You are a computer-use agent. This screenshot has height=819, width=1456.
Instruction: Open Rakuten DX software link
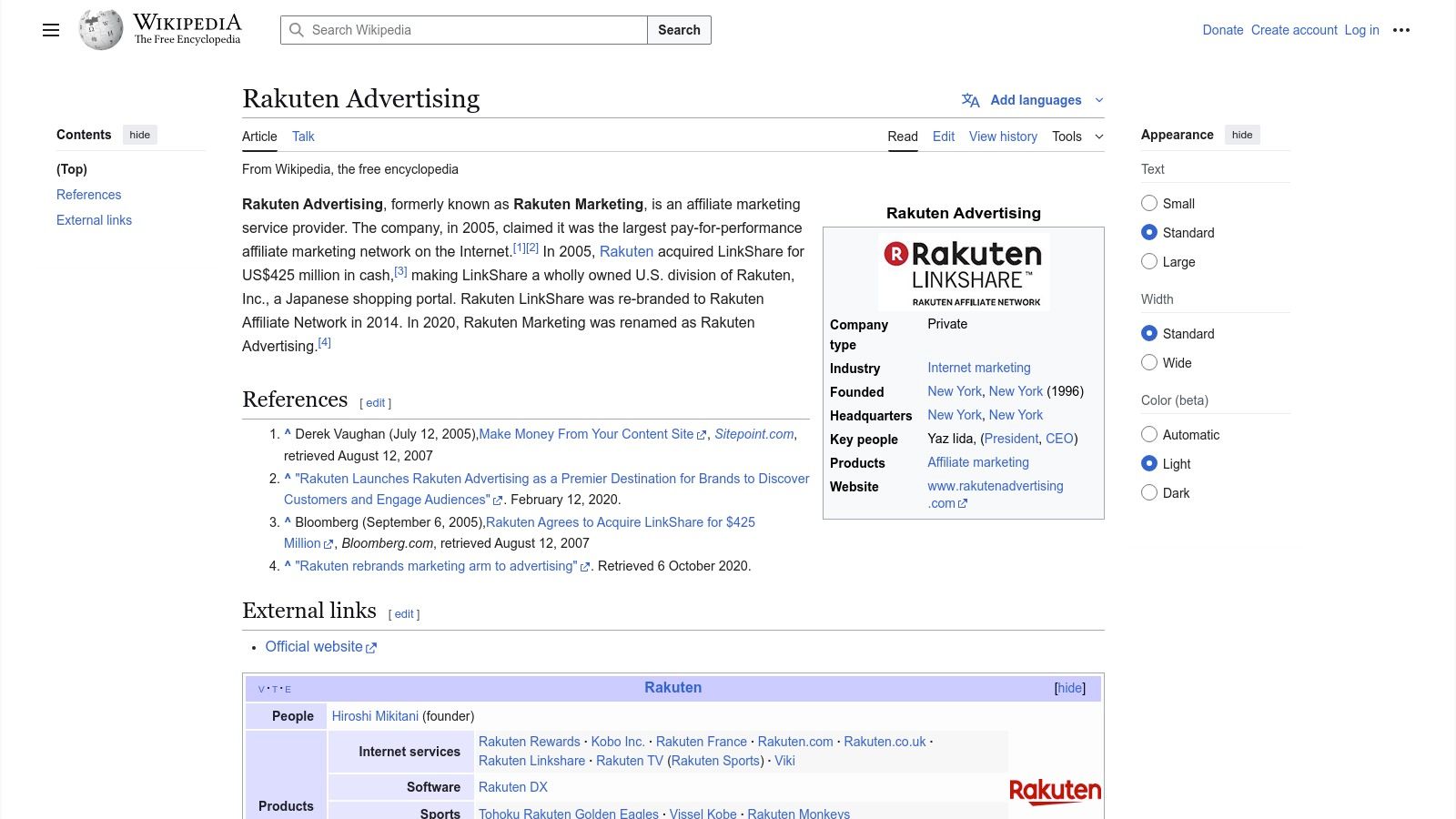[x=513, y=787]
